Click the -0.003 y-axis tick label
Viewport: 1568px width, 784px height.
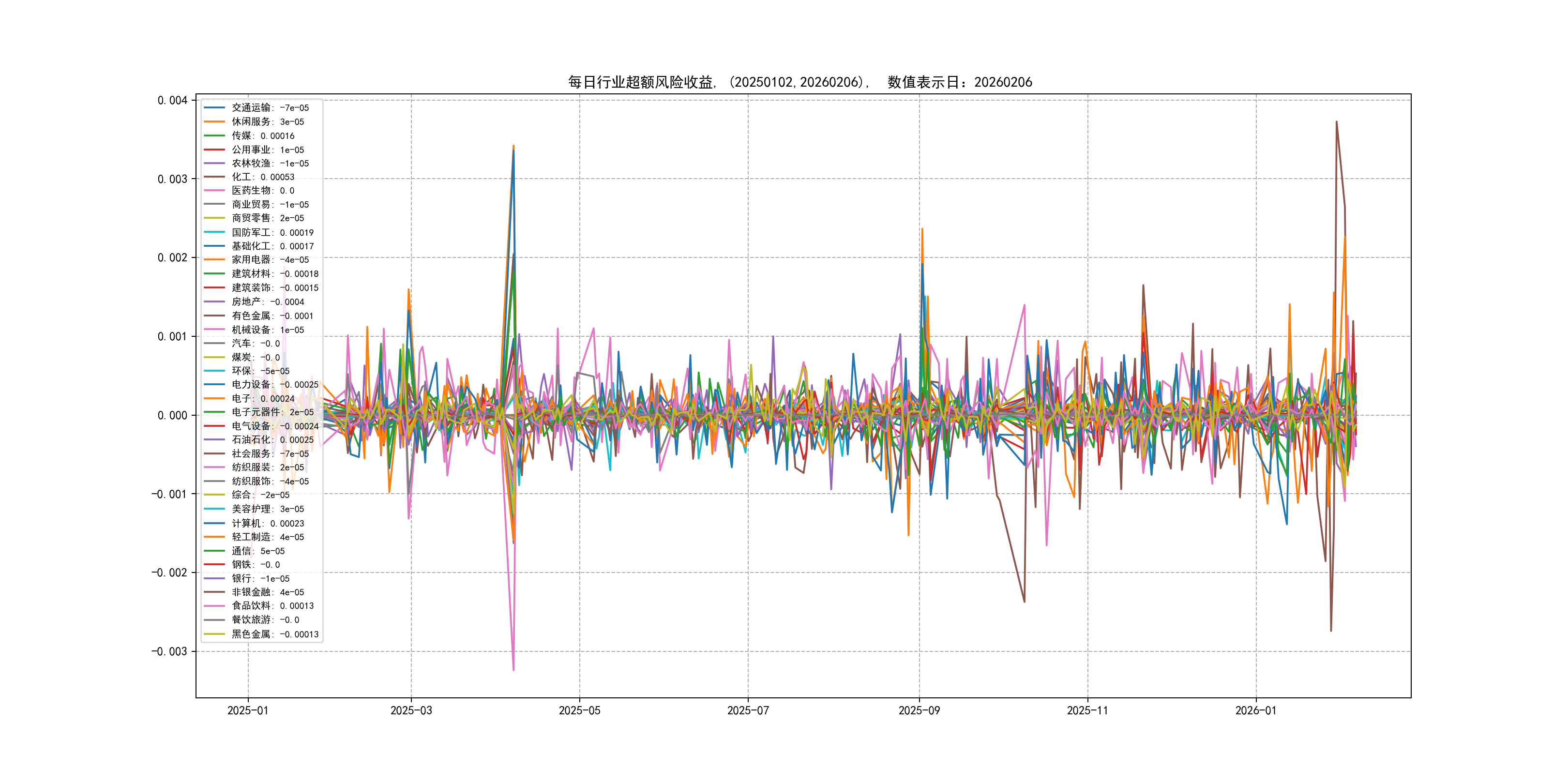point(169,651)
